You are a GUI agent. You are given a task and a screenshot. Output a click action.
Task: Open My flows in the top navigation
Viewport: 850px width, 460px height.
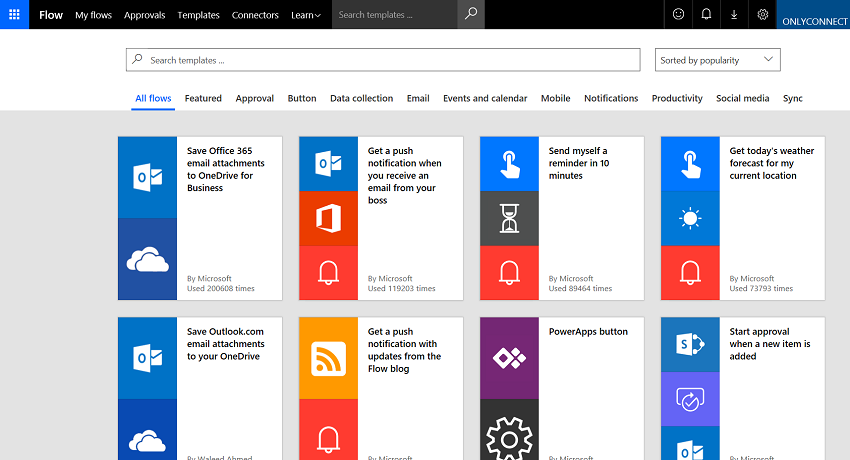coord(93,15)
